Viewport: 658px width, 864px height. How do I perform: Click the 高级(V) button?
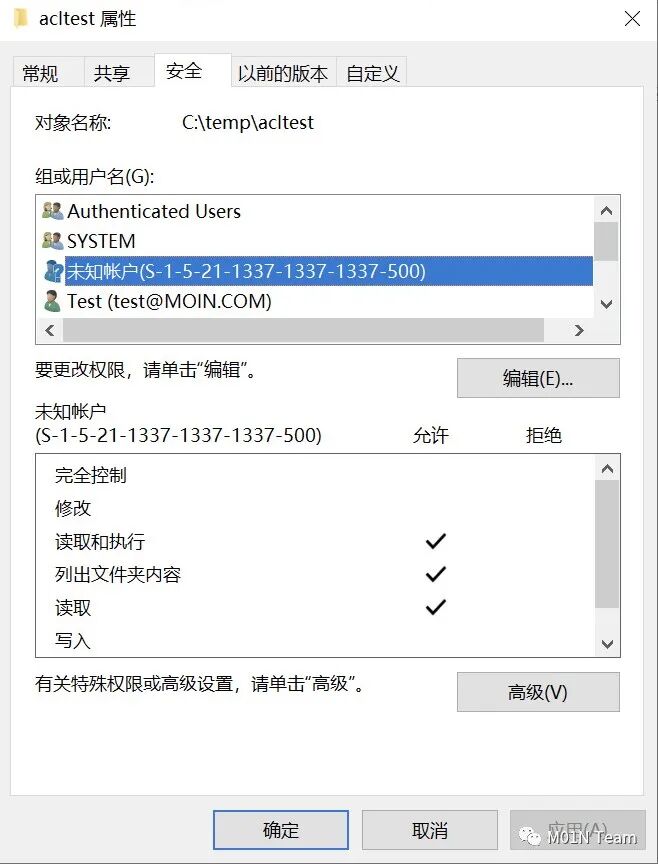coord(538,692)
